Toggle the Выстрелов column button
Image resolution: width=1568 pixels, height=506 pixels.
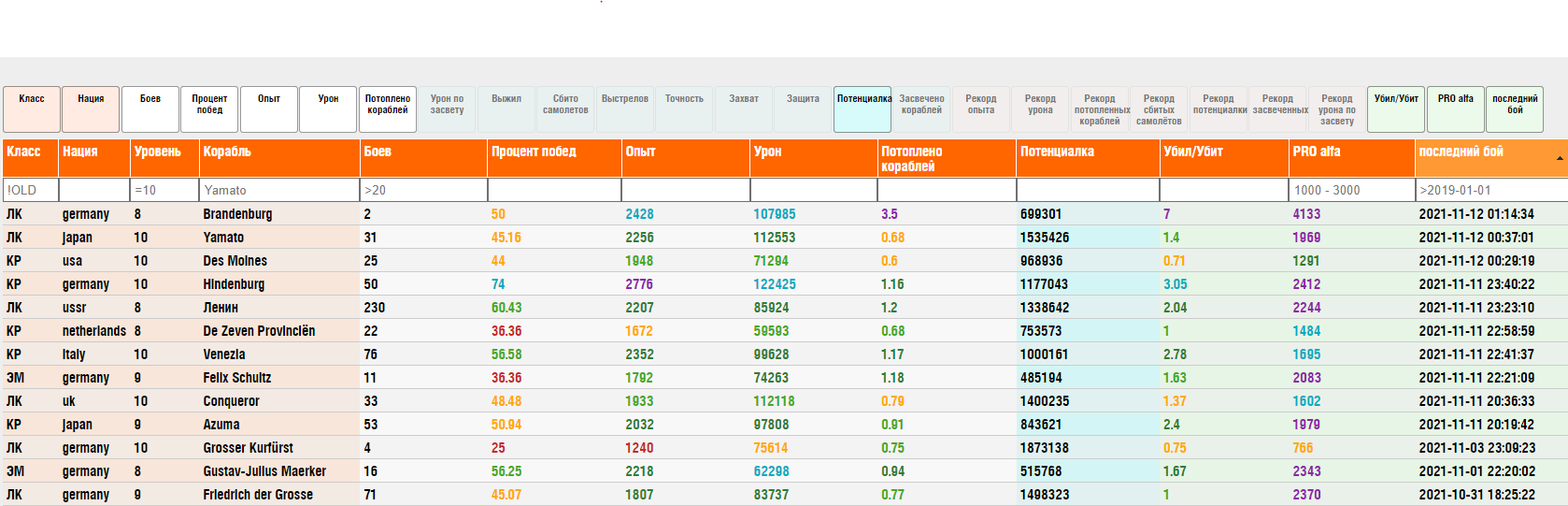[625, 109]
